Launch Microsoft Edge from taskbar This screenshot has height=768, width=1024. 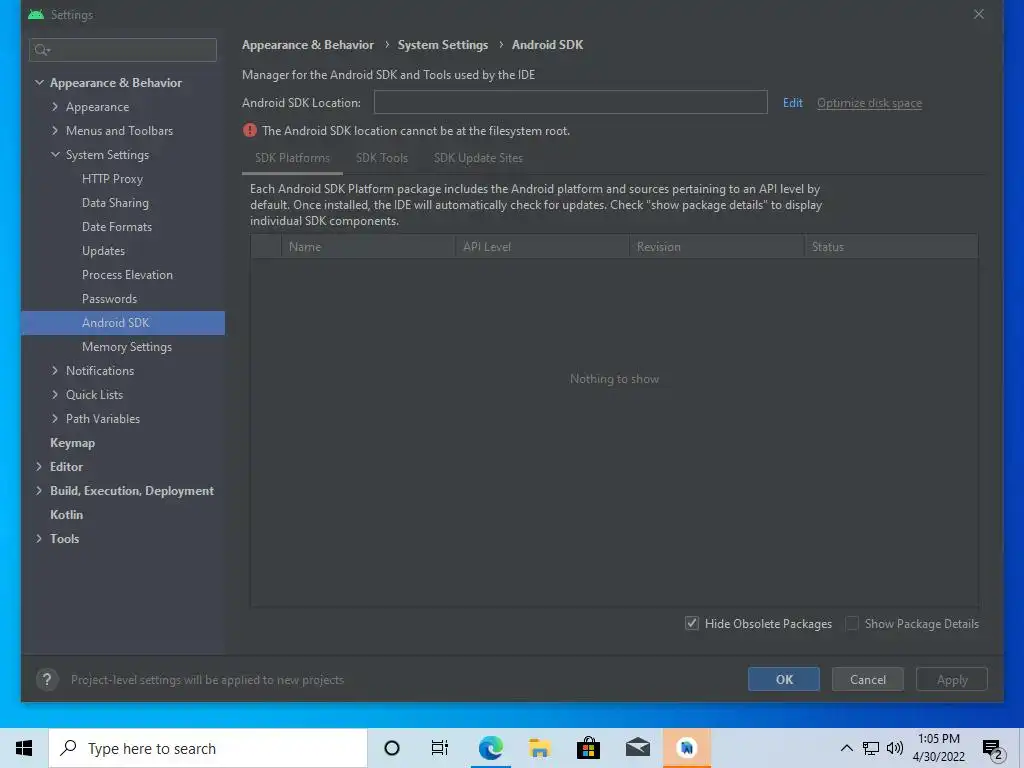(490, 748)
